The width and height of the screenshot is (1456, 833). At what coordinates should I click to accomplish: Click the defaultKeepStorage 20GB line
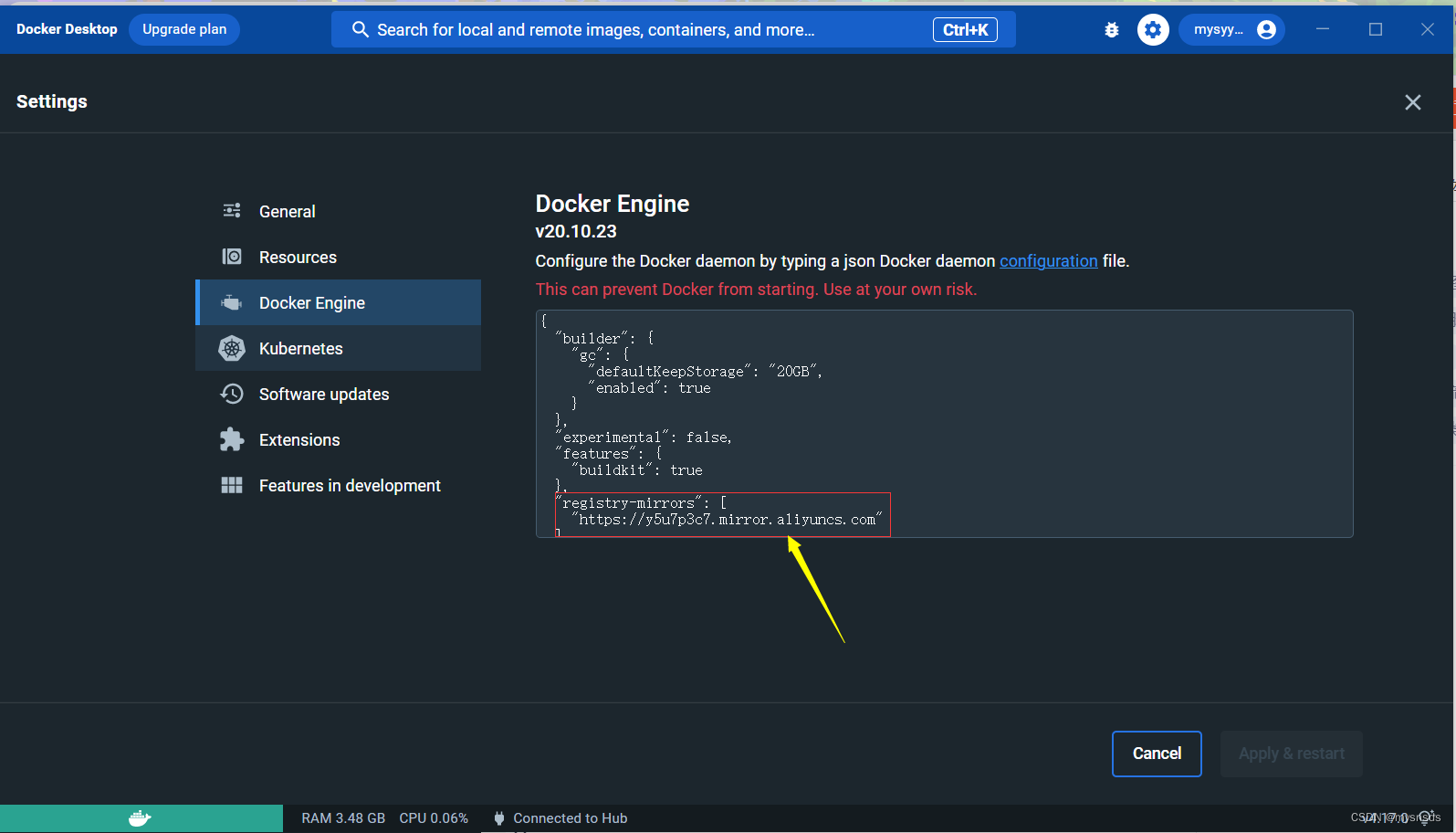click(x=706, y=372)
